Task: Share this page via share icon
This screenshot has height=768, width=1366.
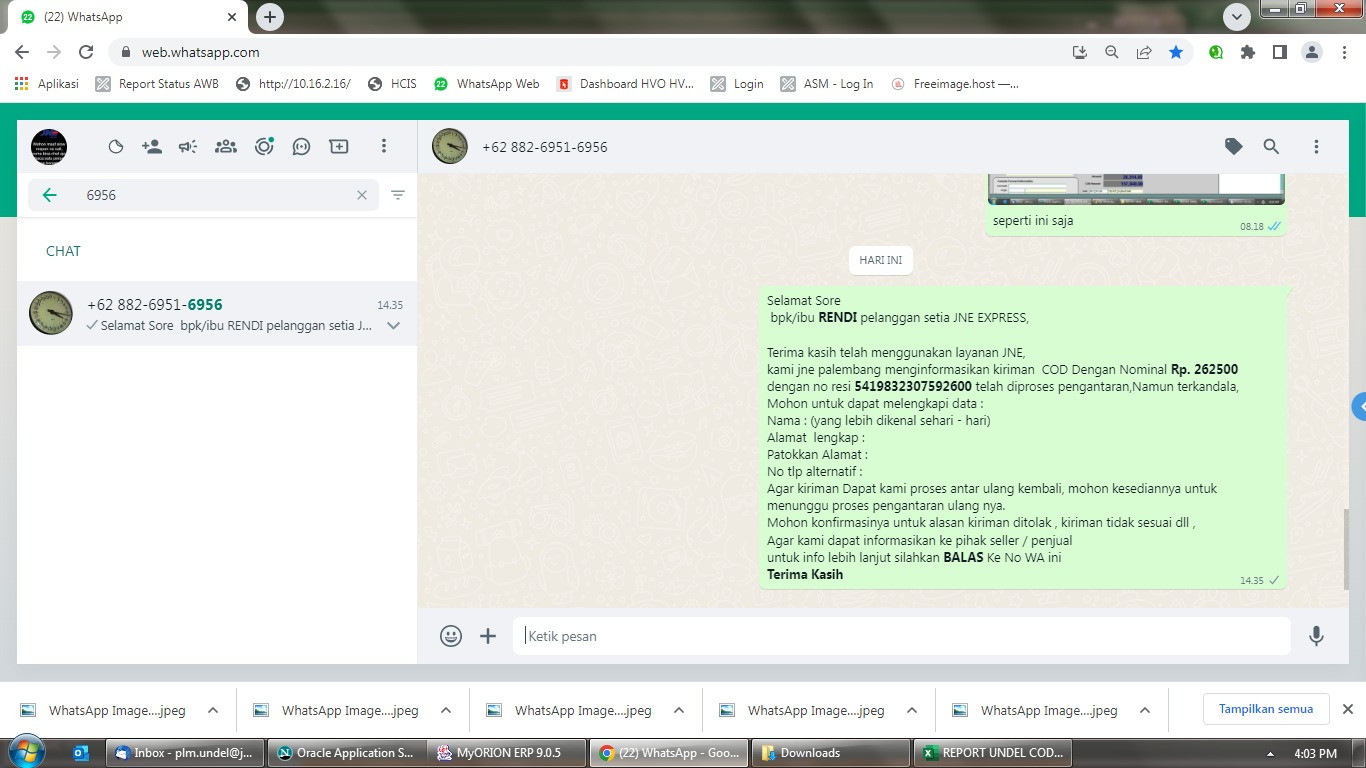Action: pos(1144,52)
